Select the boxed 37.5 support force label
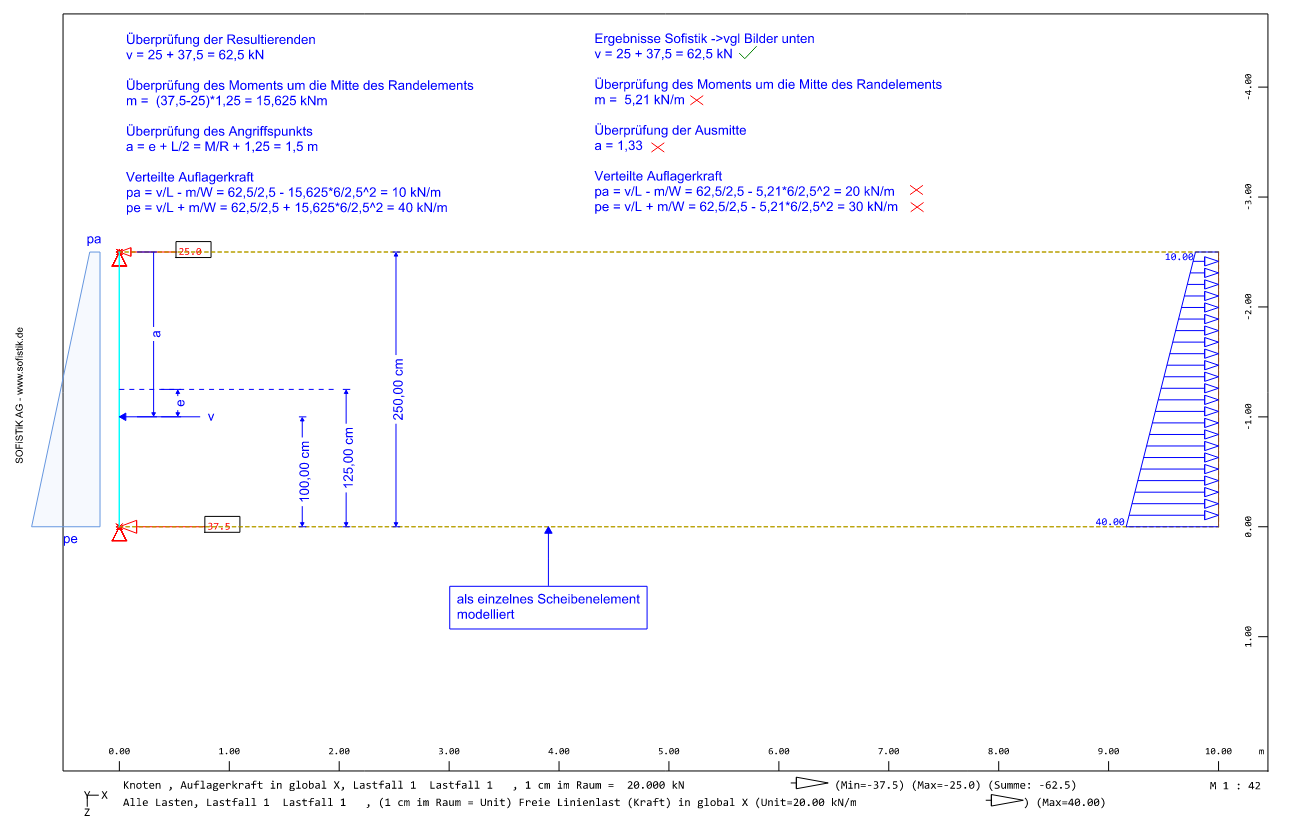Viewport: 1315px width, 827px height. (221, 525)
